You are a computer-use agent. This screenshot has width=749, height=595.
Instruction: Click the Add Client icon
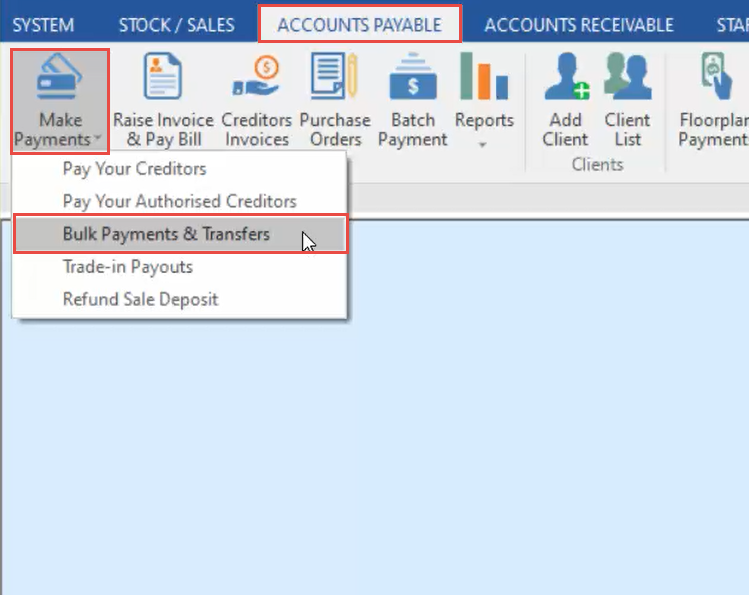566,80
